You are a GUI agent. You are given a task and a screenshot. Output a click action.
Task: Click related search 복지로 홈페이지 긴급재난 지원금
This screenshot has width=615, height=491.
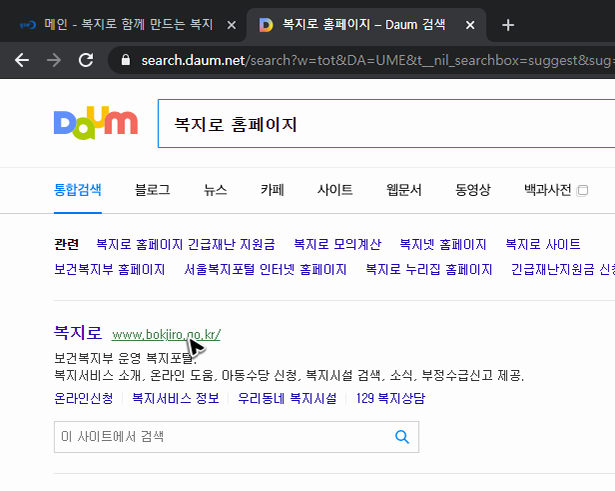186,244
